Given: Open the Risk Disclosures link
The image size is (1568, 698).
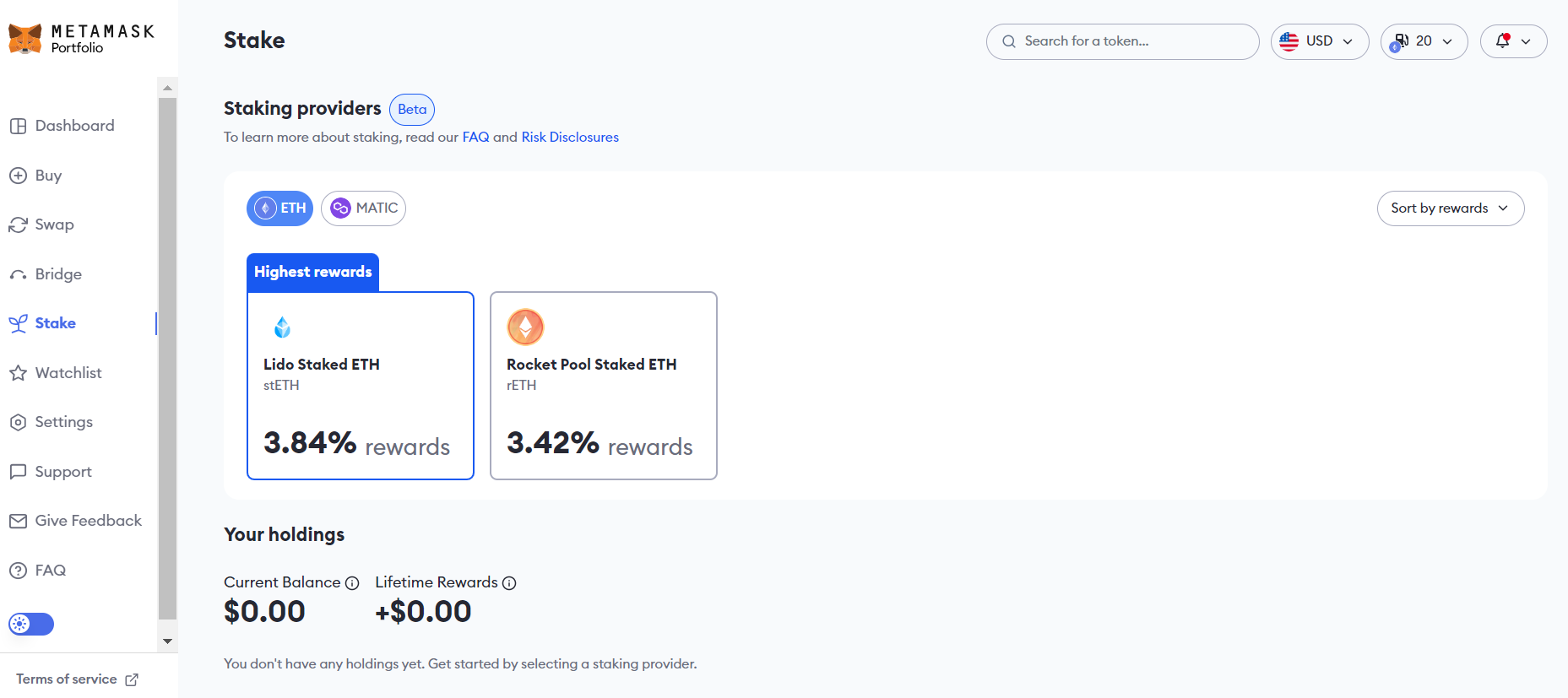Looking at the screenshot, I should pyautogui.click(x=570, y=137).
